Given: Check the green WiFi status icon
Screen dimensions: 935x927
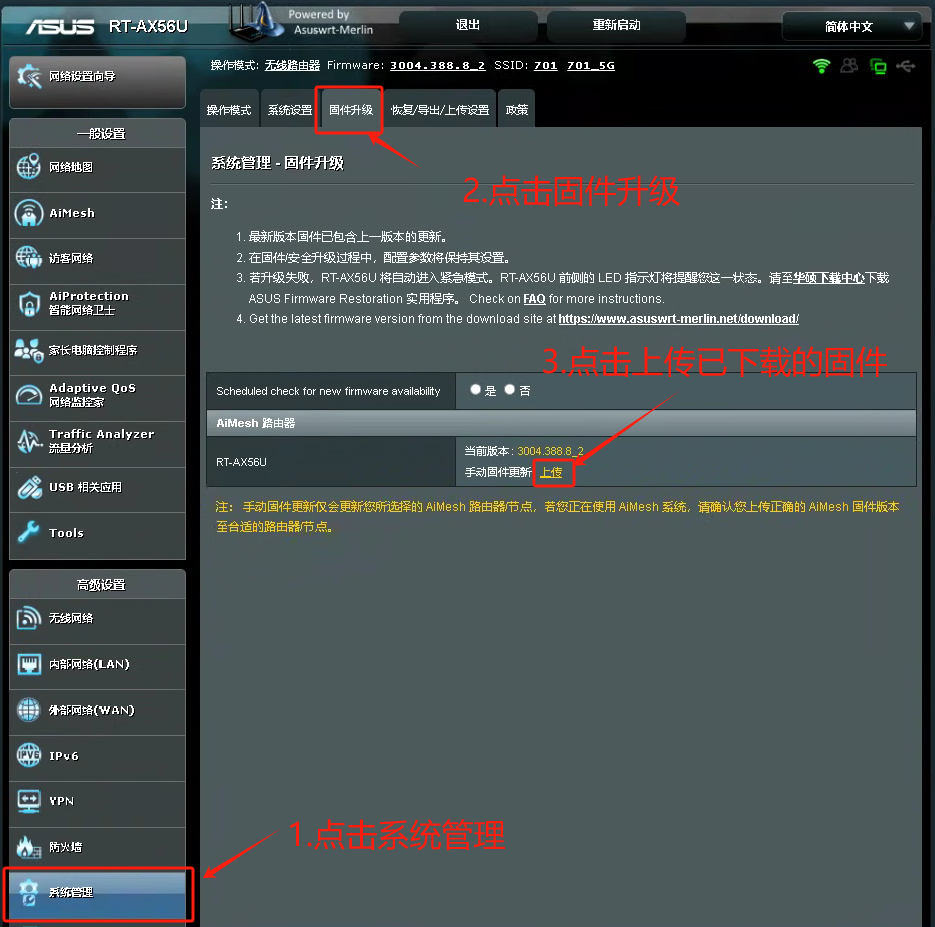Looking at the screenshot, I should (821, 66).
